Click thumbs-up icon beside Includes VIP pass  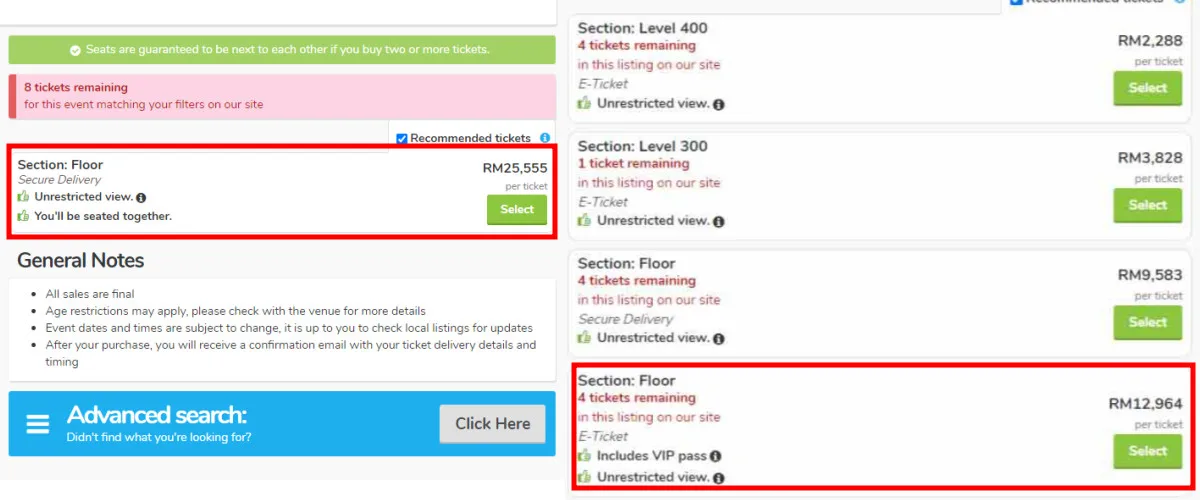[585, 456]
